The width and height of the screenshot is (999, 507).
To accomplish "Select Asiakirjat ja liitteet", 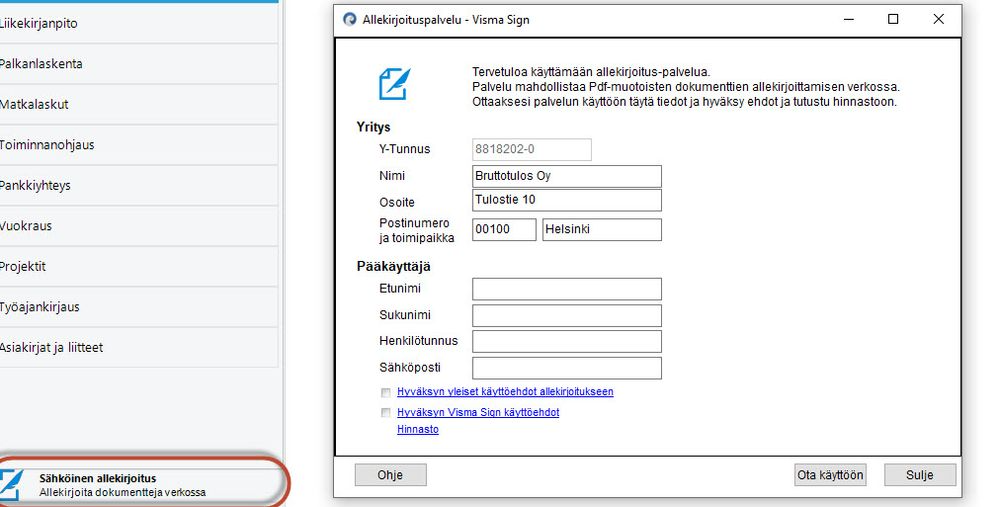I will click(138, 347).
